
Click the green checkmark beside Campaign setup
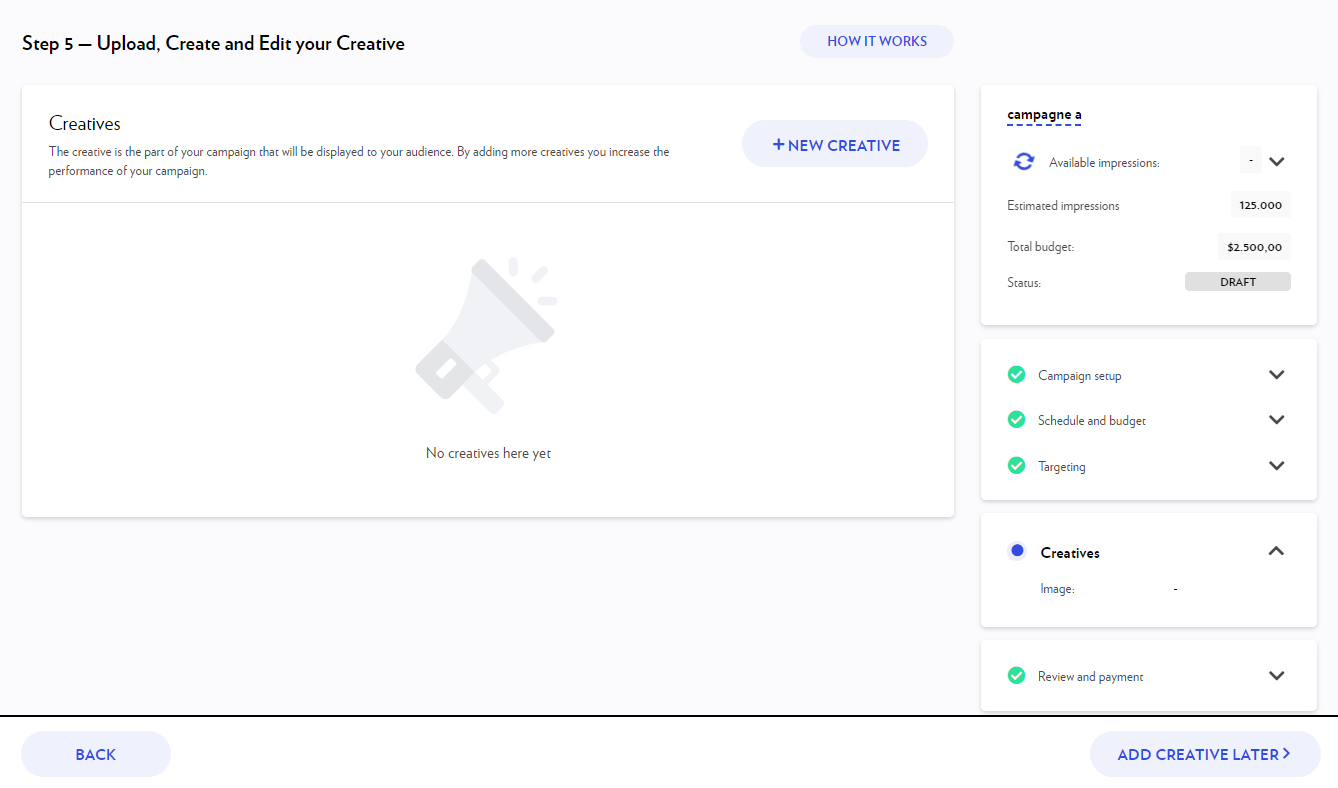[1016, 374]
